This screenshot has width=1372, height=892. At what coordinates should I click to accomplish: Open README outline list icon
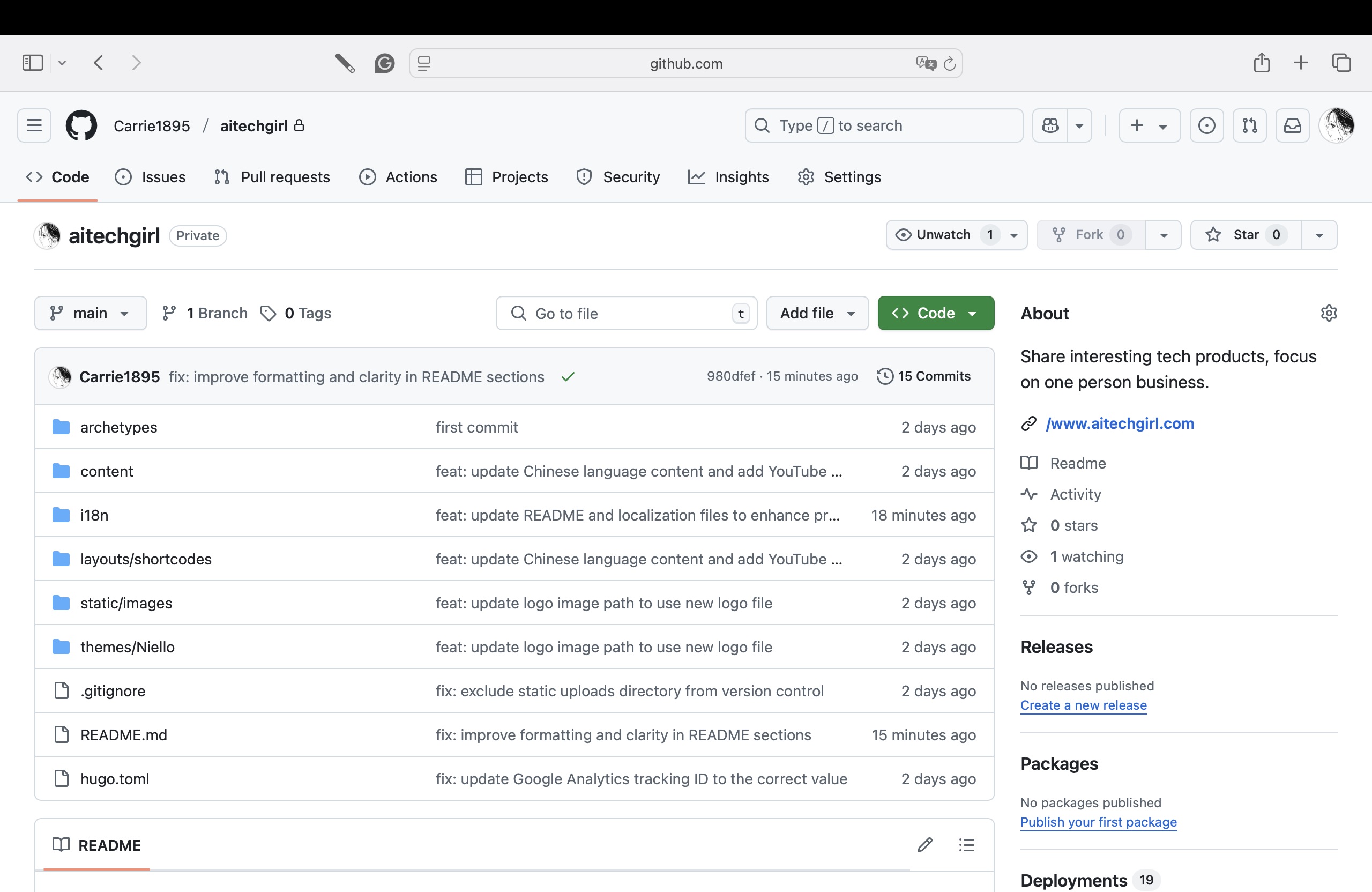(967, 845)
